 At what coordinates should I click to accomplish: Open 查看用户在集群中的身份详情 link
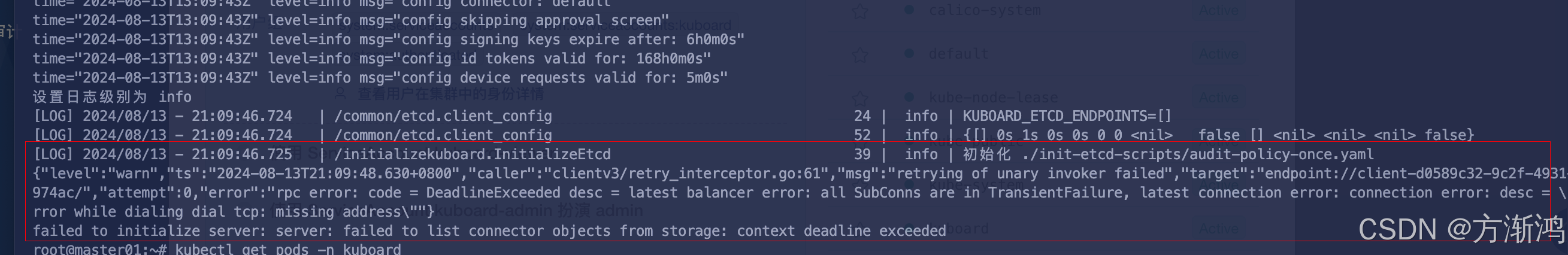tap(450, 94)
